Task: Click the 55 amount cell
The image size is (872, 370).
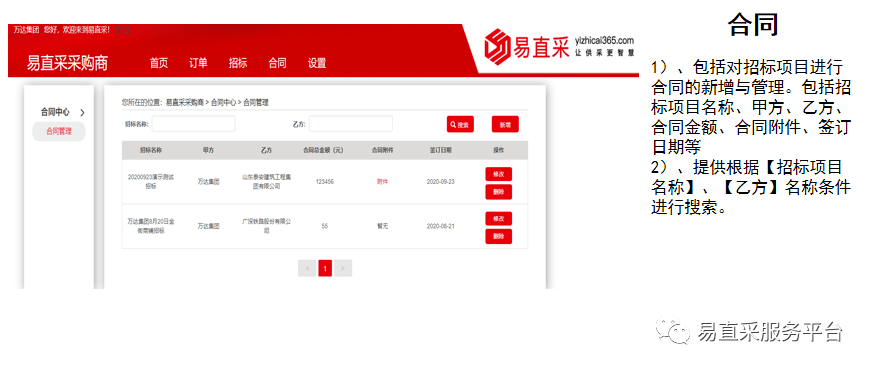Action: (324, 226)
